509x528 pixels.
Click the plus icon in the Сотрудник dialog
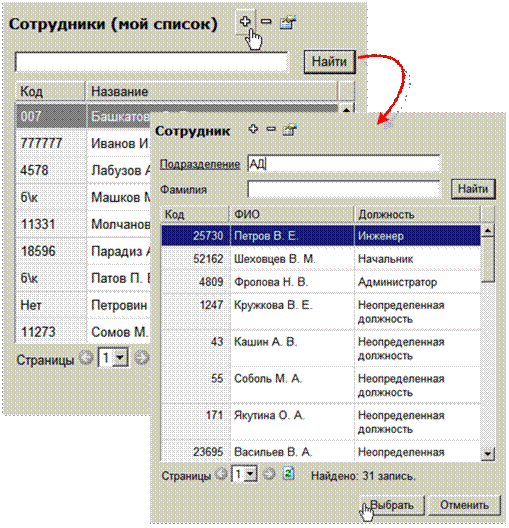tap(253, 129)
